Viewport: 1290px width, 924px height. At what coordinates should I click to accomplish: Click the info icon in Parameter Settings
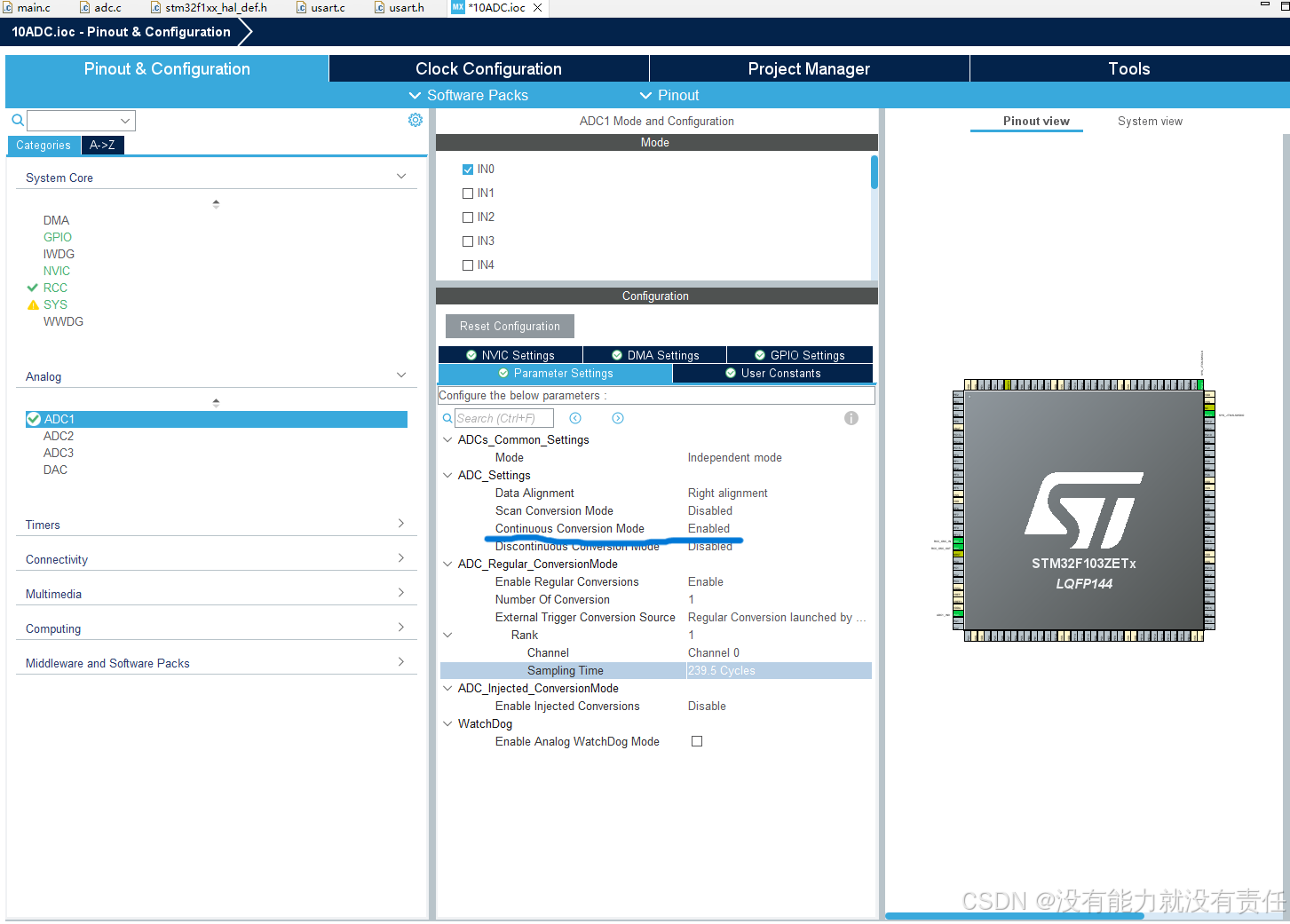point(851,417)
